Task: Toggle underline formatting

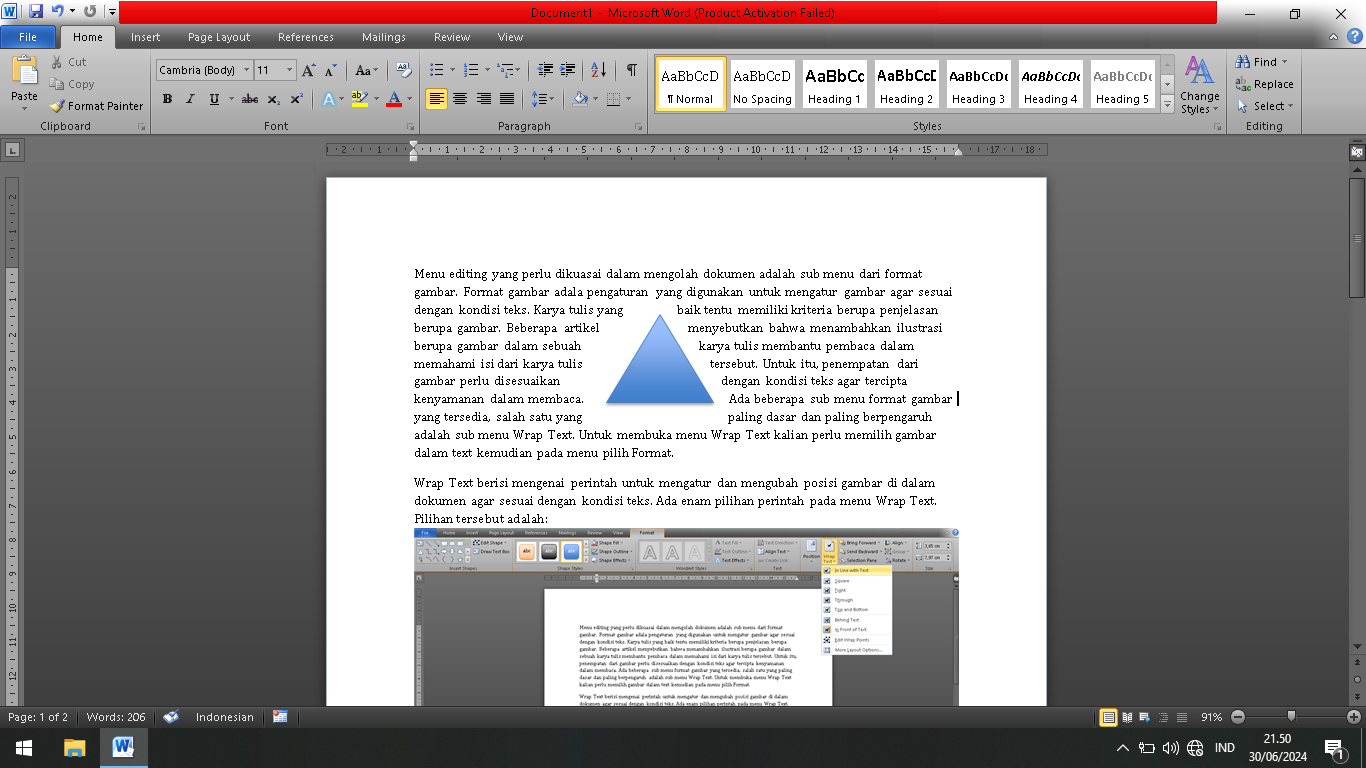Action: (x=212, y=98)
